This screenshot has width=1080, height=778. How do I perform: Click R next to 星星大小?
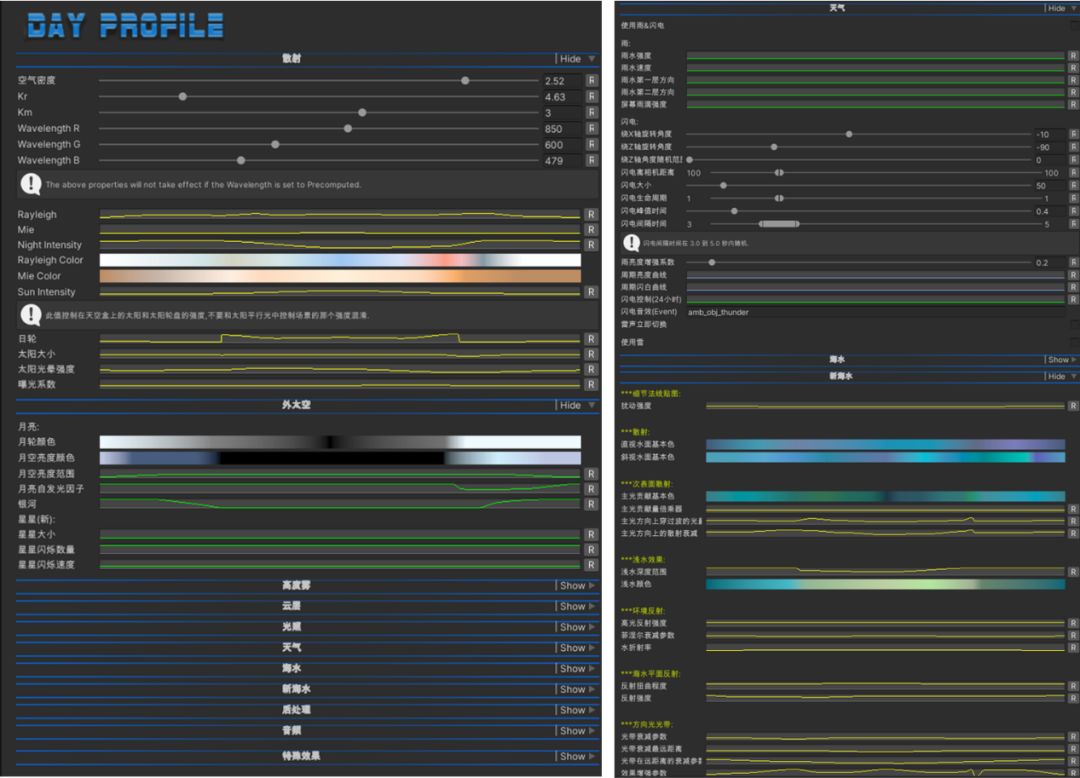(x=591, y=535)
